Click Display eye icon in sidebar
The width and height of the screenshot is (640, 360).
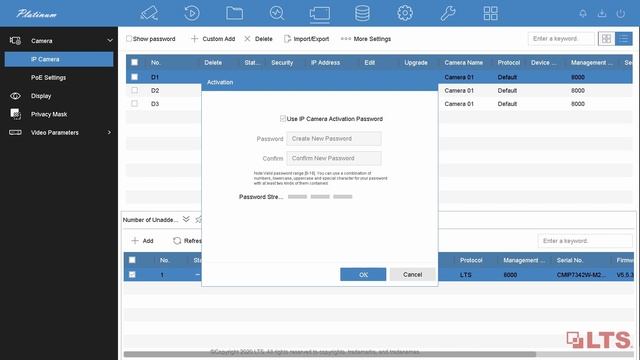click(x=15, y=96)
